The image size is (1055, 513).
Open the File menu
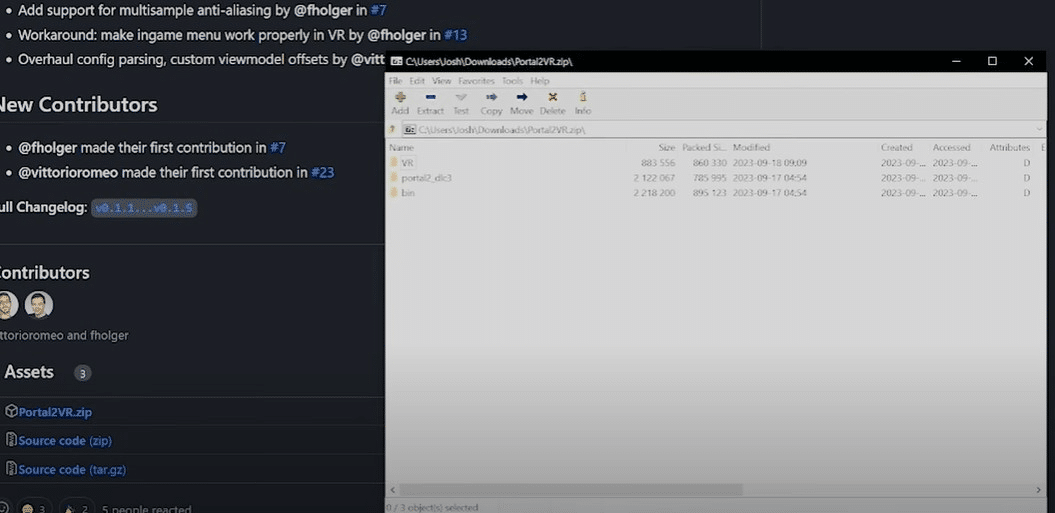point(395,81)
